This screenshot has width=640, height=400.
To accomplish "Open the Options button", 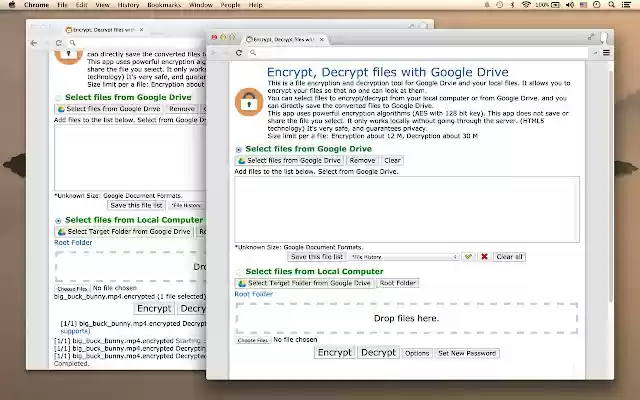I will 417,353.
